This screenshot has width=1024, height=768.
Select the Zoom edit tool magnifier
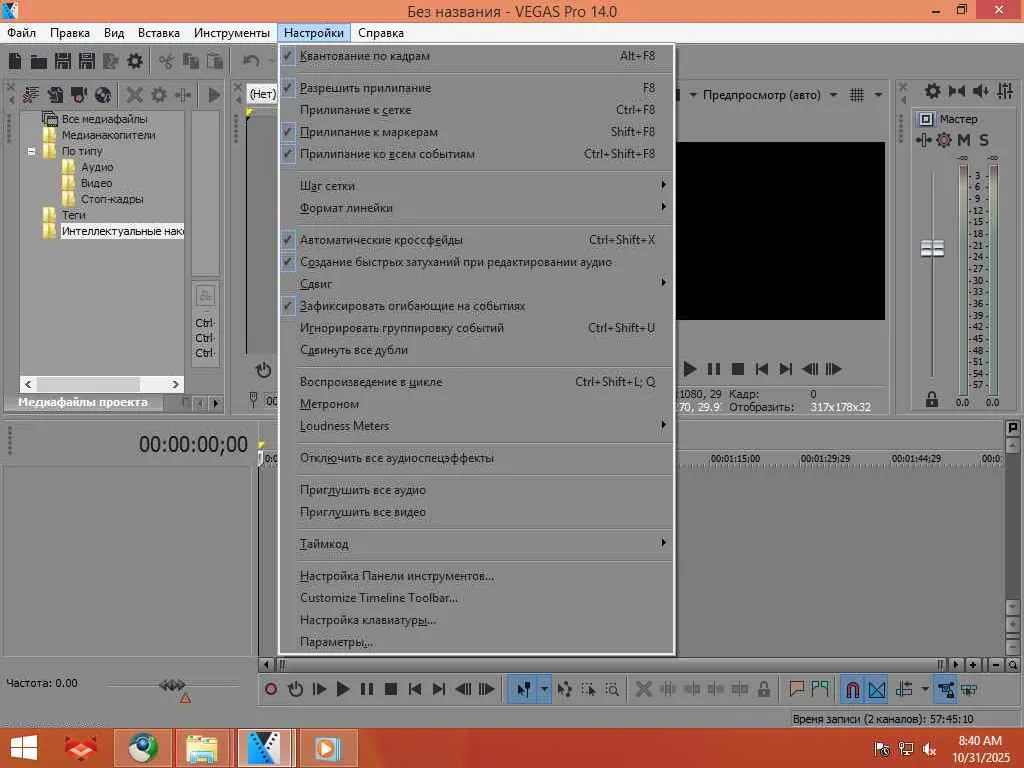pos(612,689)
